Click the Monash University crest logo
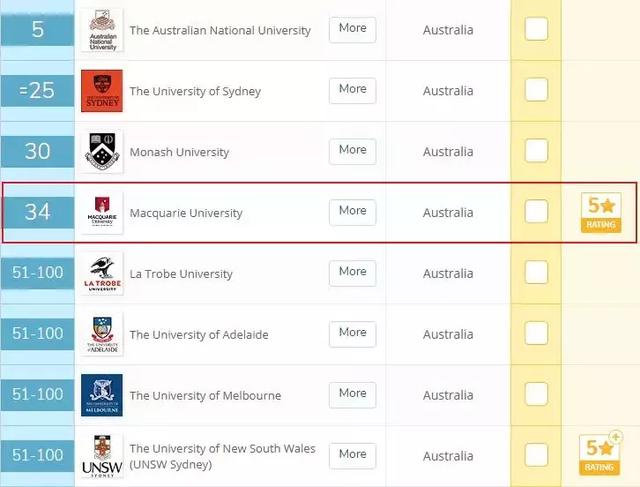Screen dimensions: 640x487 click(102, 151)
